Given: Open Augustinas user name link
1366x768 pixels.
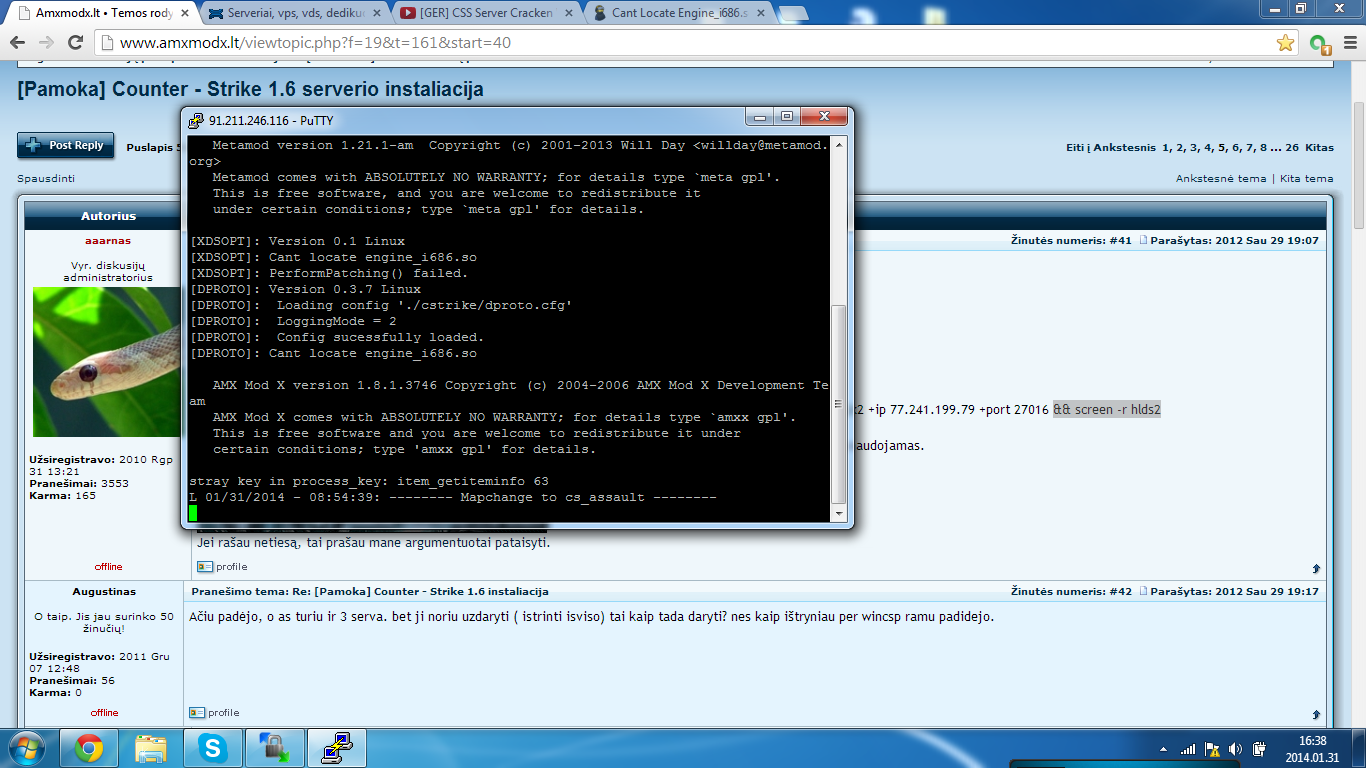Looking at the screenshot, I should pyautogui.click(x=104, y=591).
